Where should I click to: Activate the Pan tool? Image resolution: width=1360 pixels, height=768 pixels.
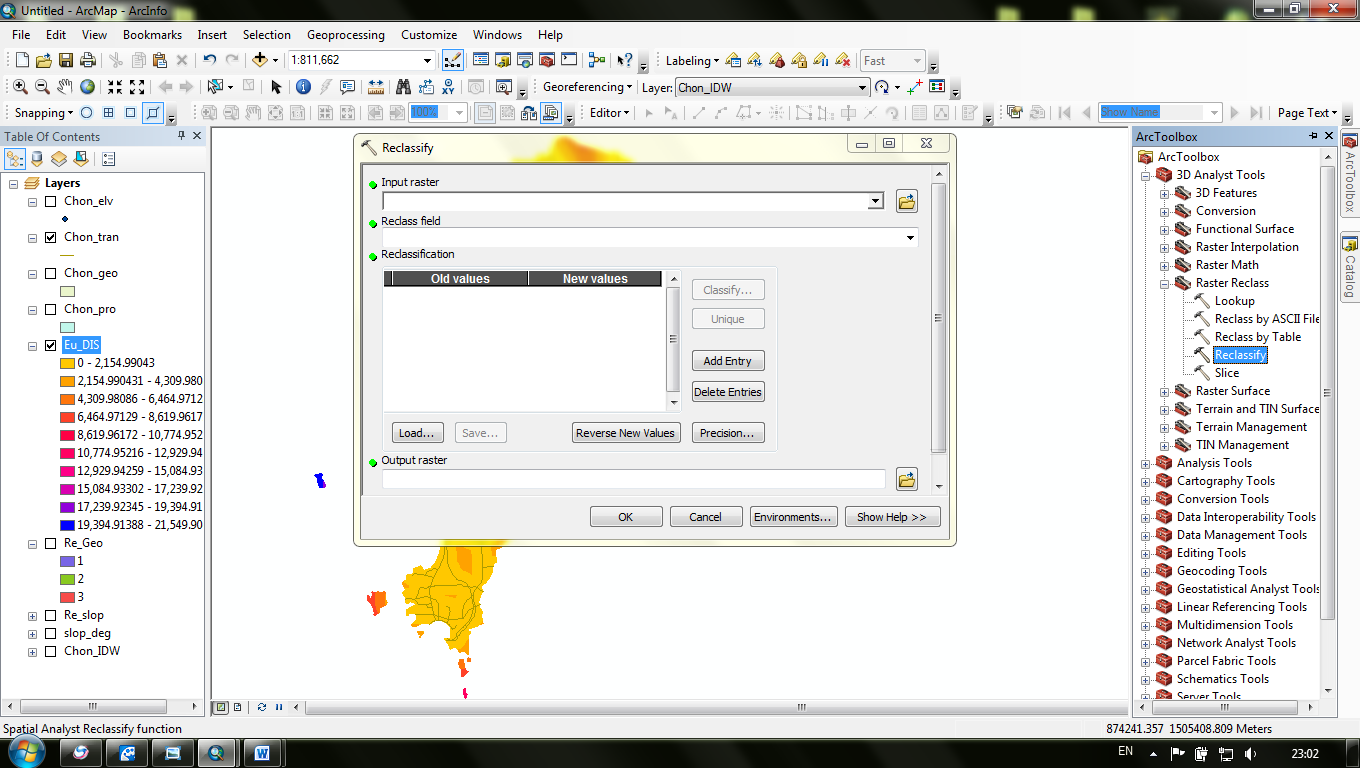pos(63,86)
